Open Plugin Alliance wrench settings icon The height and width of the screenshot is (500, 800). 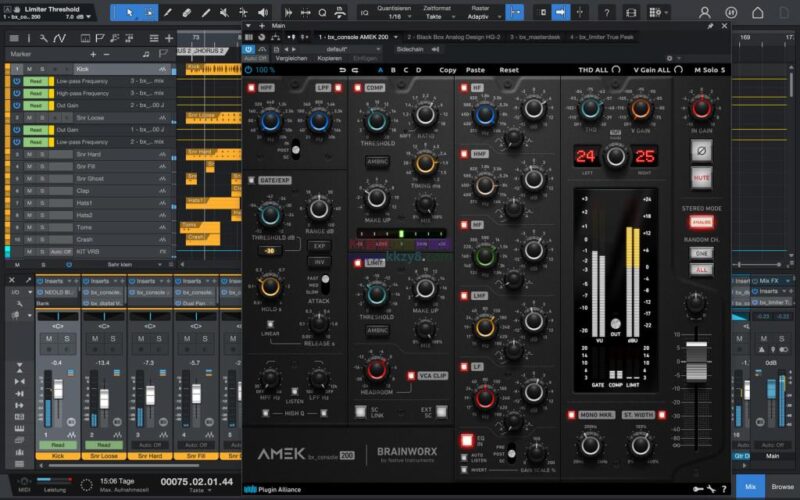point(711,489)
